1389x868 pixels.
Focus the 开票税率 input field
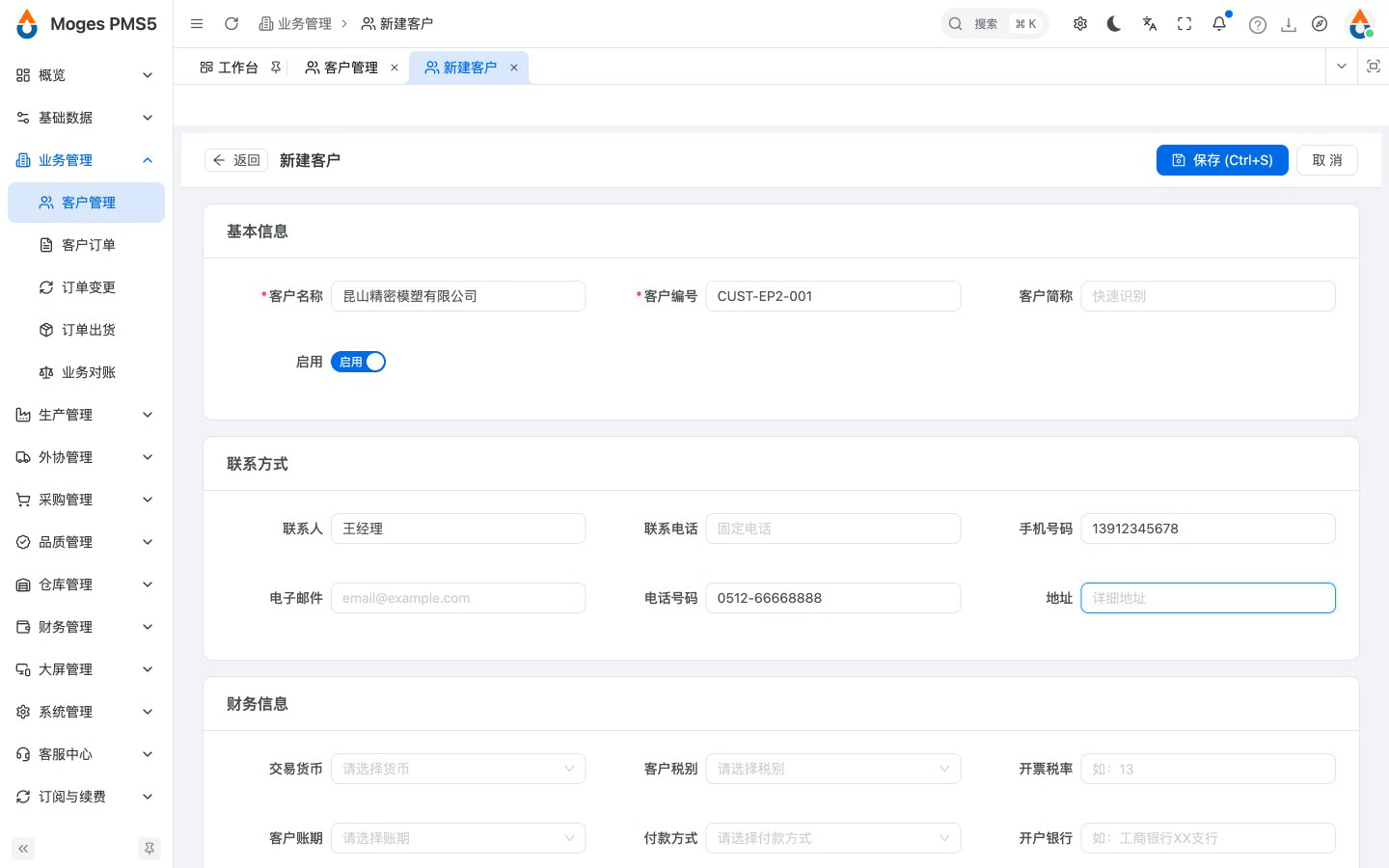(x=1208, y=769)
